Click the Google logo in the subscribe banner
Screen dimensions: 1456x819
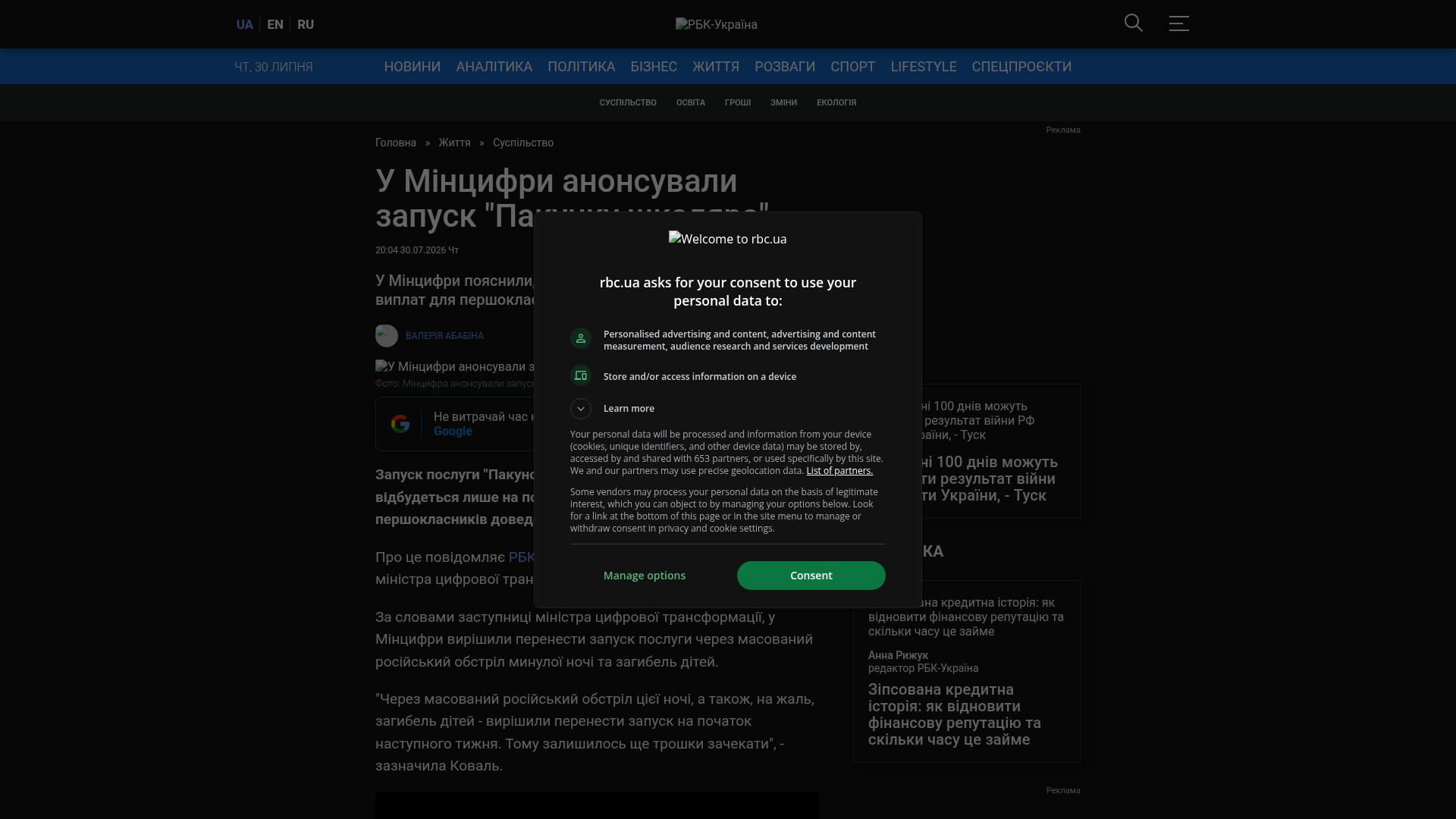pos(400,424)
